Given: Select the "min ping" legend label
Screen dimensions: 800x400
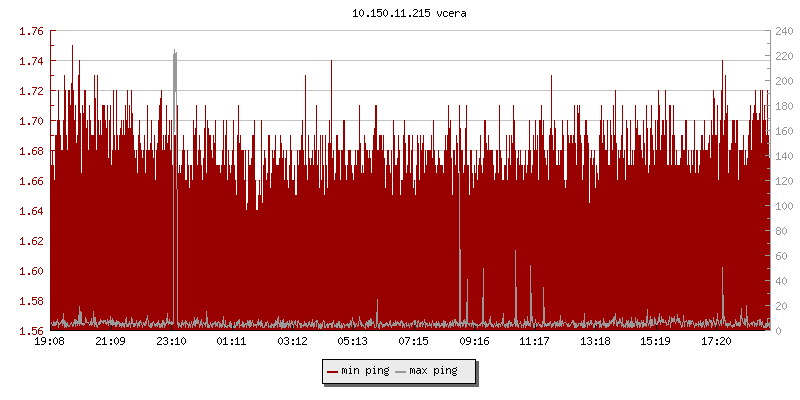Looking at the screenshot, I should (x=364, y=371).
